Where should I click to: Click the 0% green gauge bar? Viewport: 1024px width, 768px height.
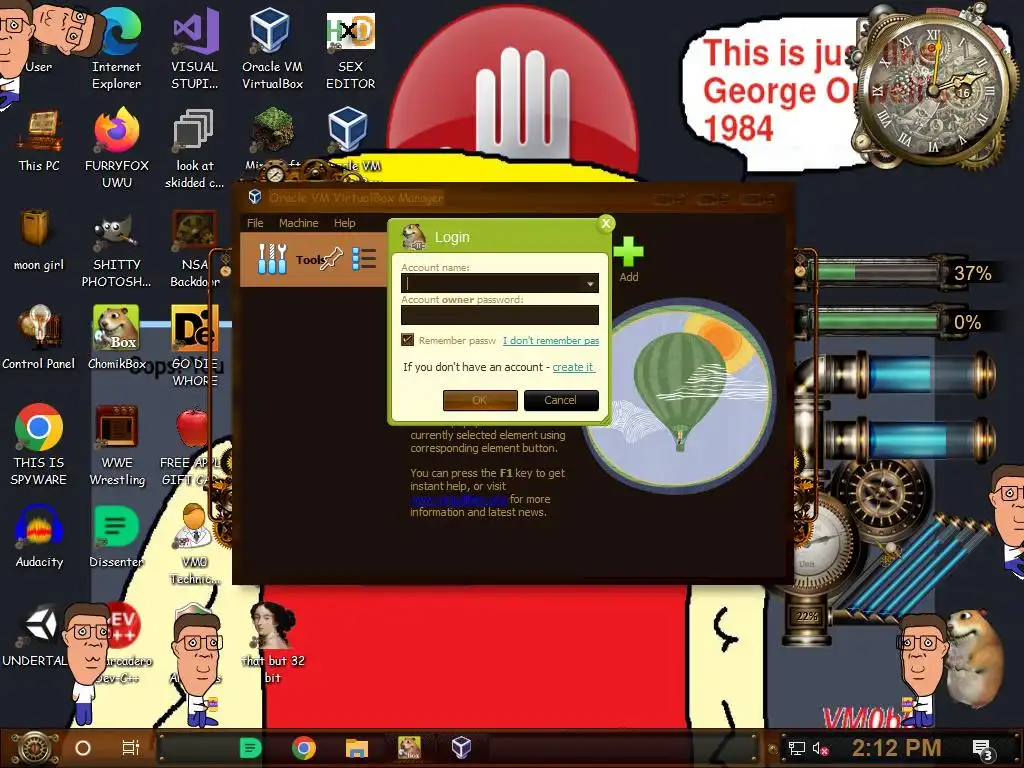point(876,321)
